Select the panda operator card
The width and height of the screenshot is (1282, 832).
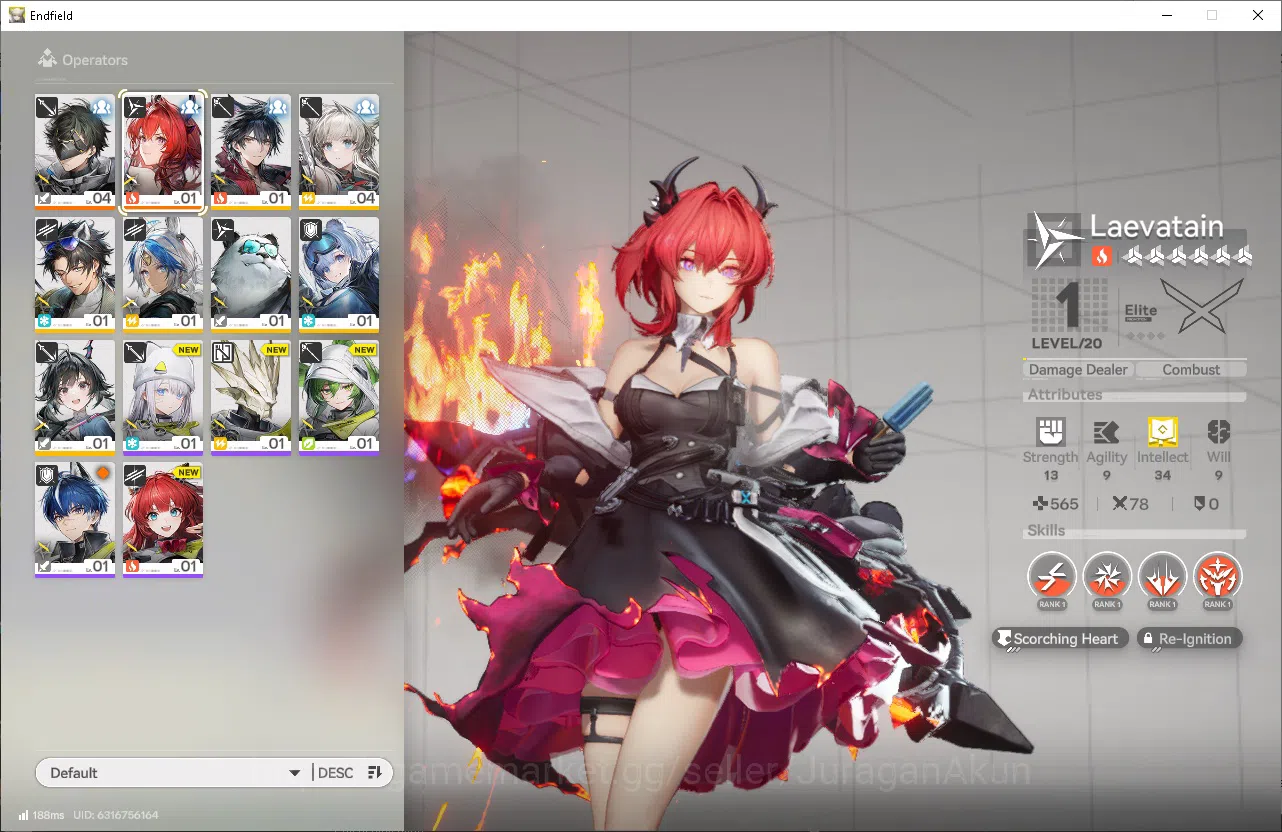click(251, 274)
